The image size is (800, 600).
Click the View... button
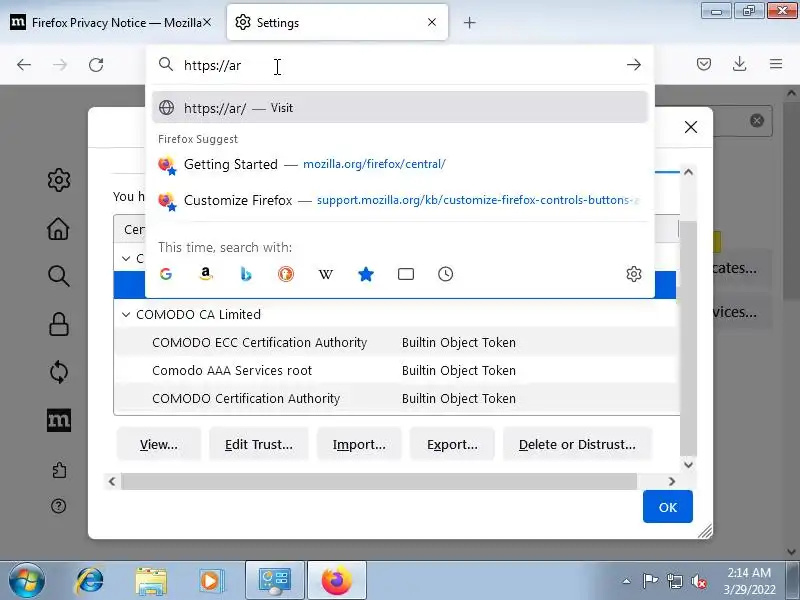(159, 444)
